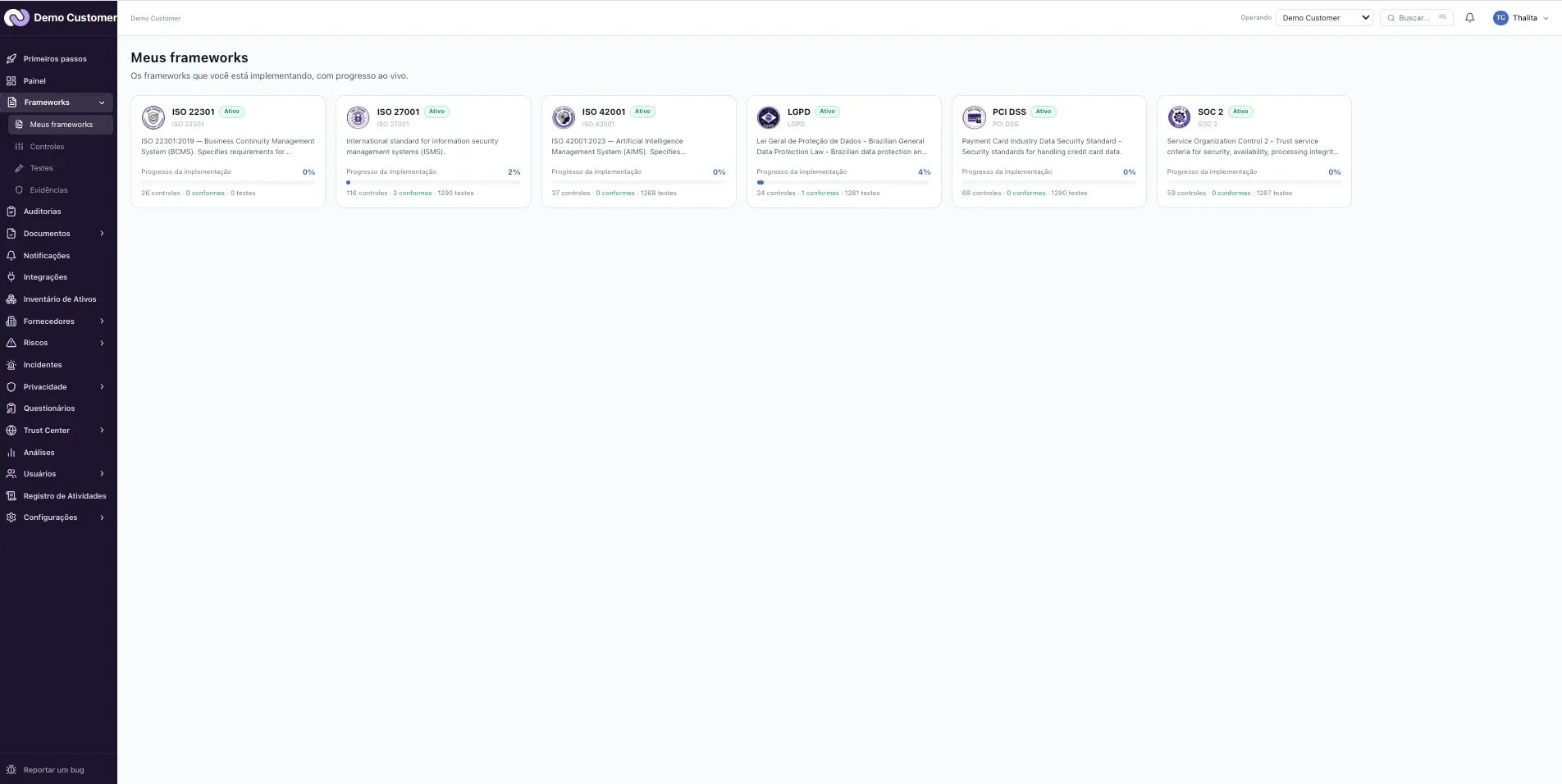Expand the Documentos submenu chevron

[x=102, y=234]
